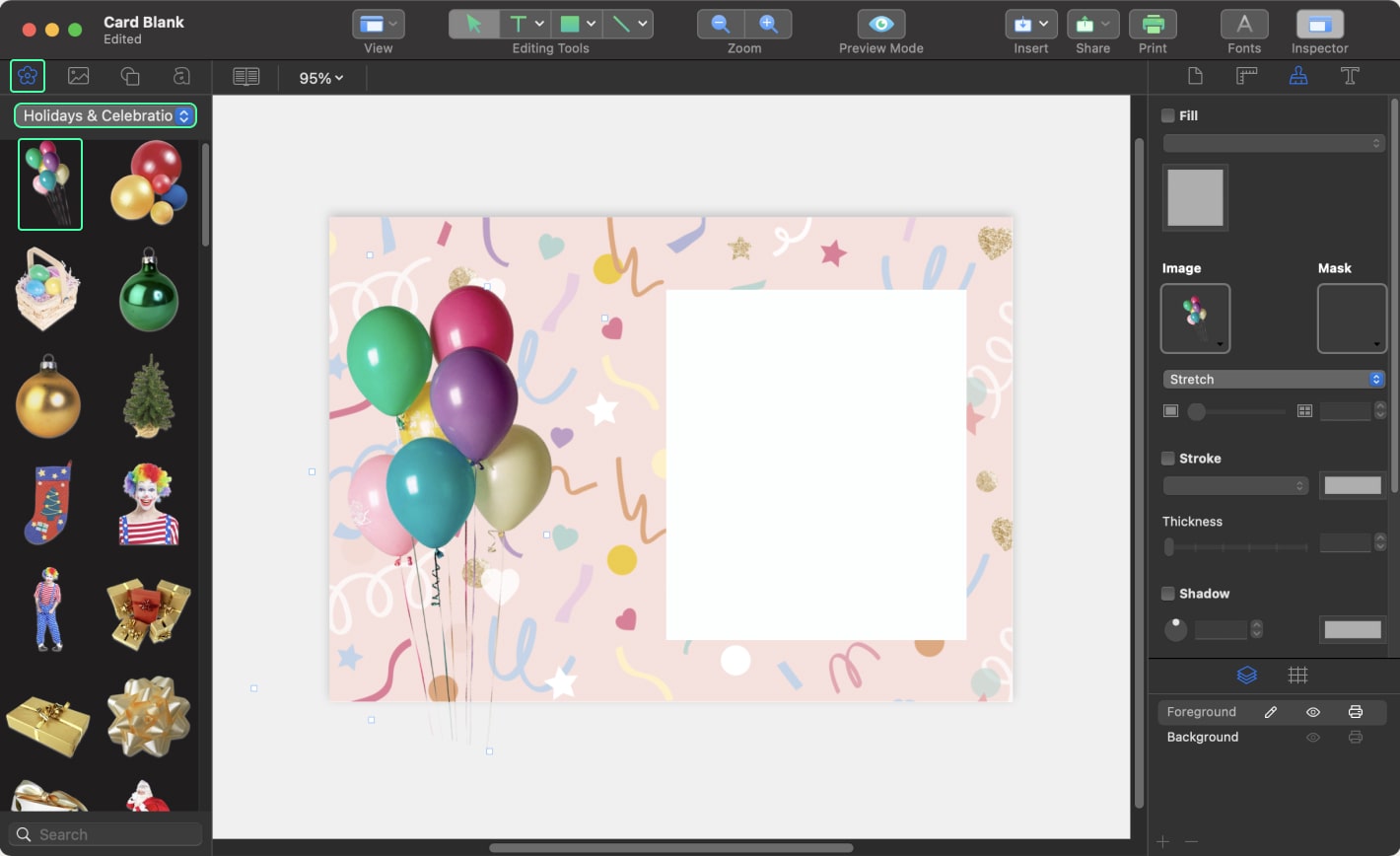1400x856 pixels.
Task: Switch to the photos source tab icon
Action: coord(78,76)
